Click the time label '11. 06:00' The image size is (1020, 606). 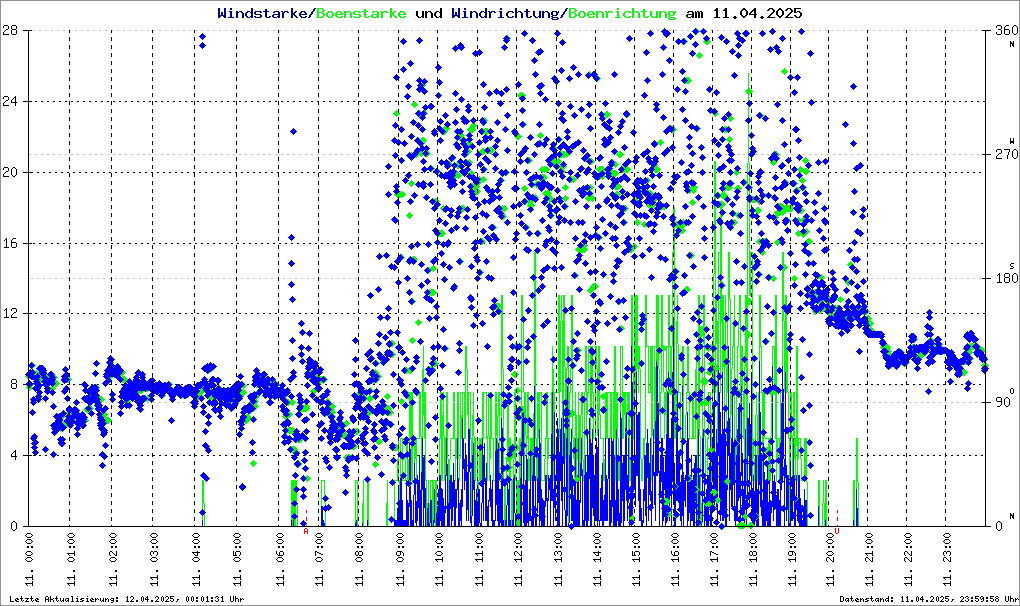280,560
